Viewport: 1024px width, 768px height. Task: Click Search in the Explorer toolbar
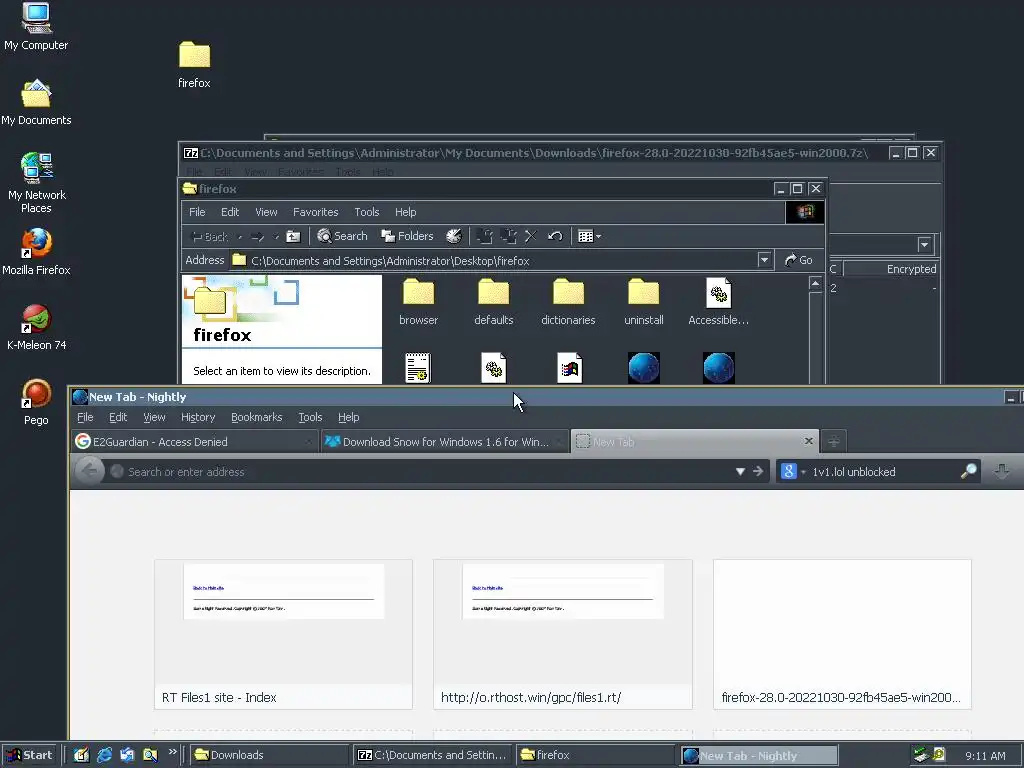point(342,236)
